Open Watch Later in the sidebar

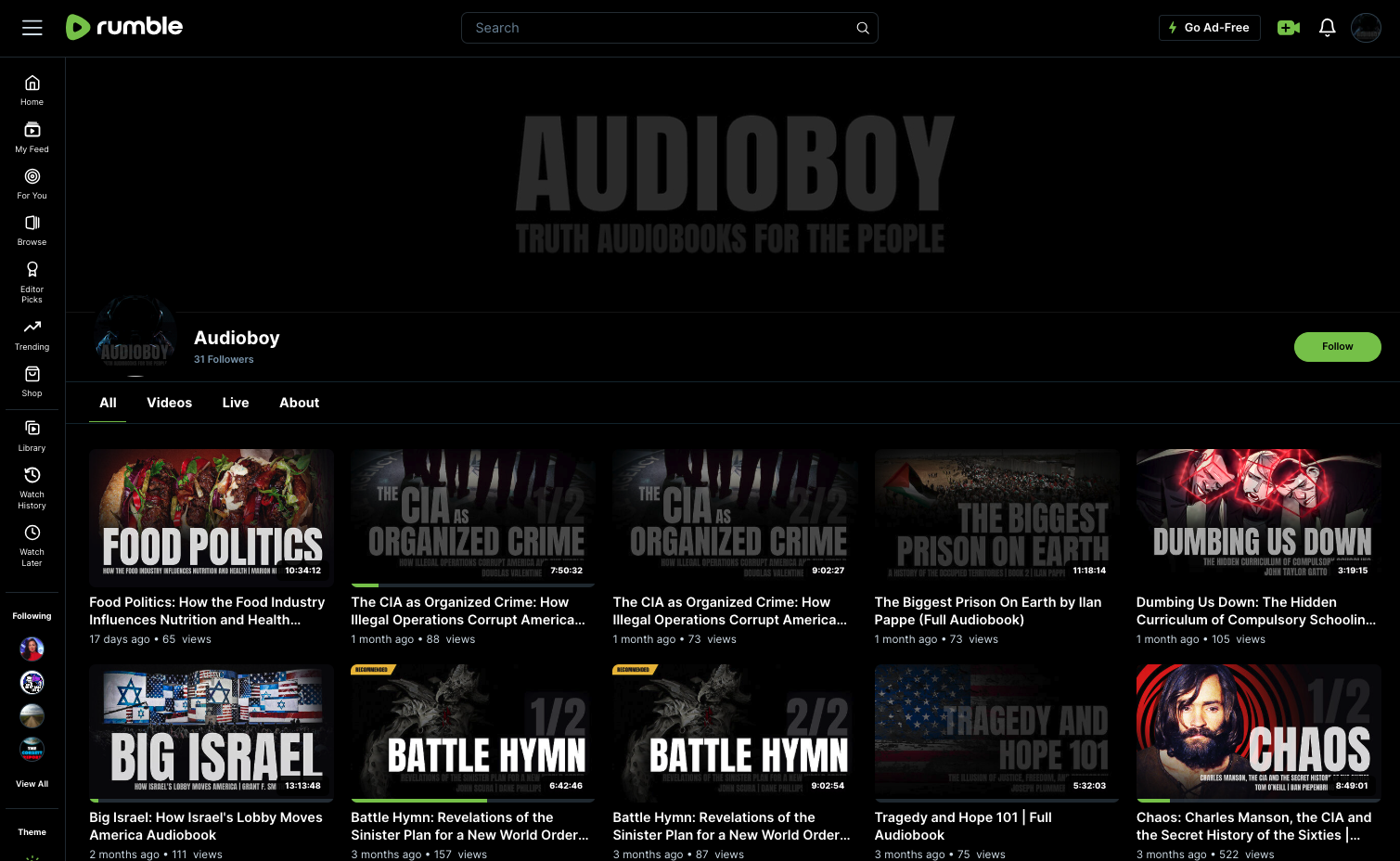click(x=32, y=545)
